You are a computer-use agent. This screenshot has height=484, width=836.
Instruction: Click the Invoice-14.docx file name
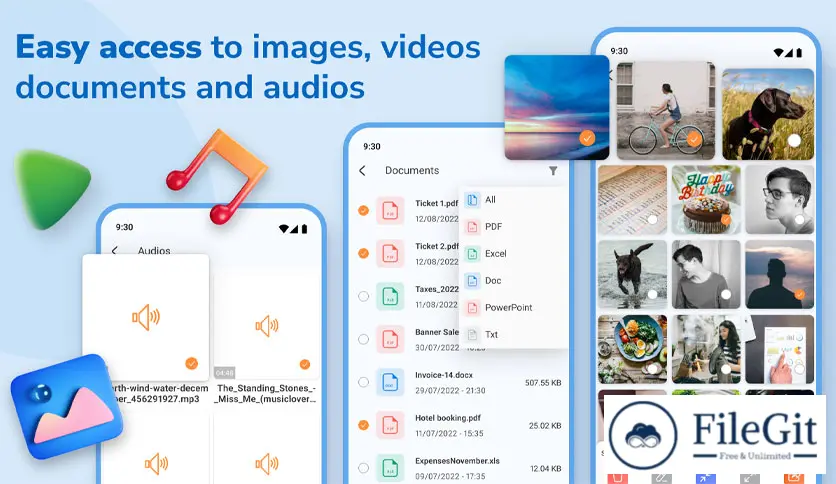[444, 375]
